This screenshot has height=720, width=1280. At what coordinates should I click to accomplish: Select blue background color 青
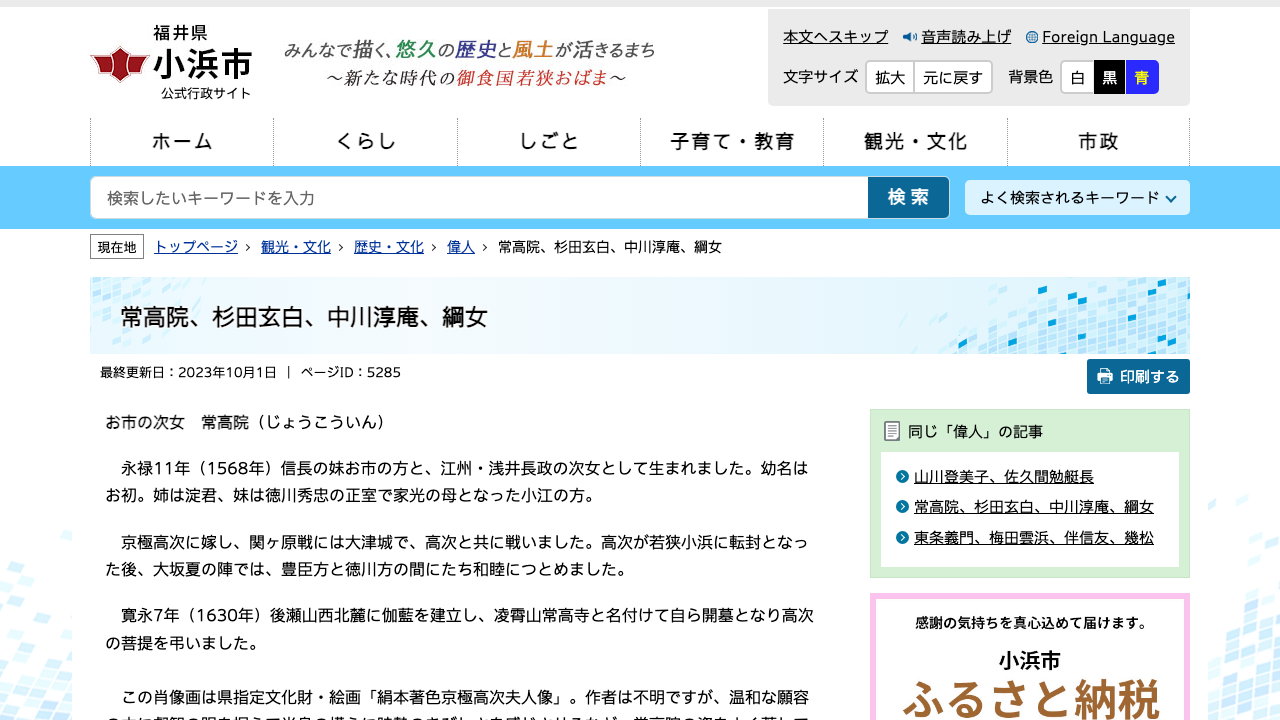[x=1142, y=77]
